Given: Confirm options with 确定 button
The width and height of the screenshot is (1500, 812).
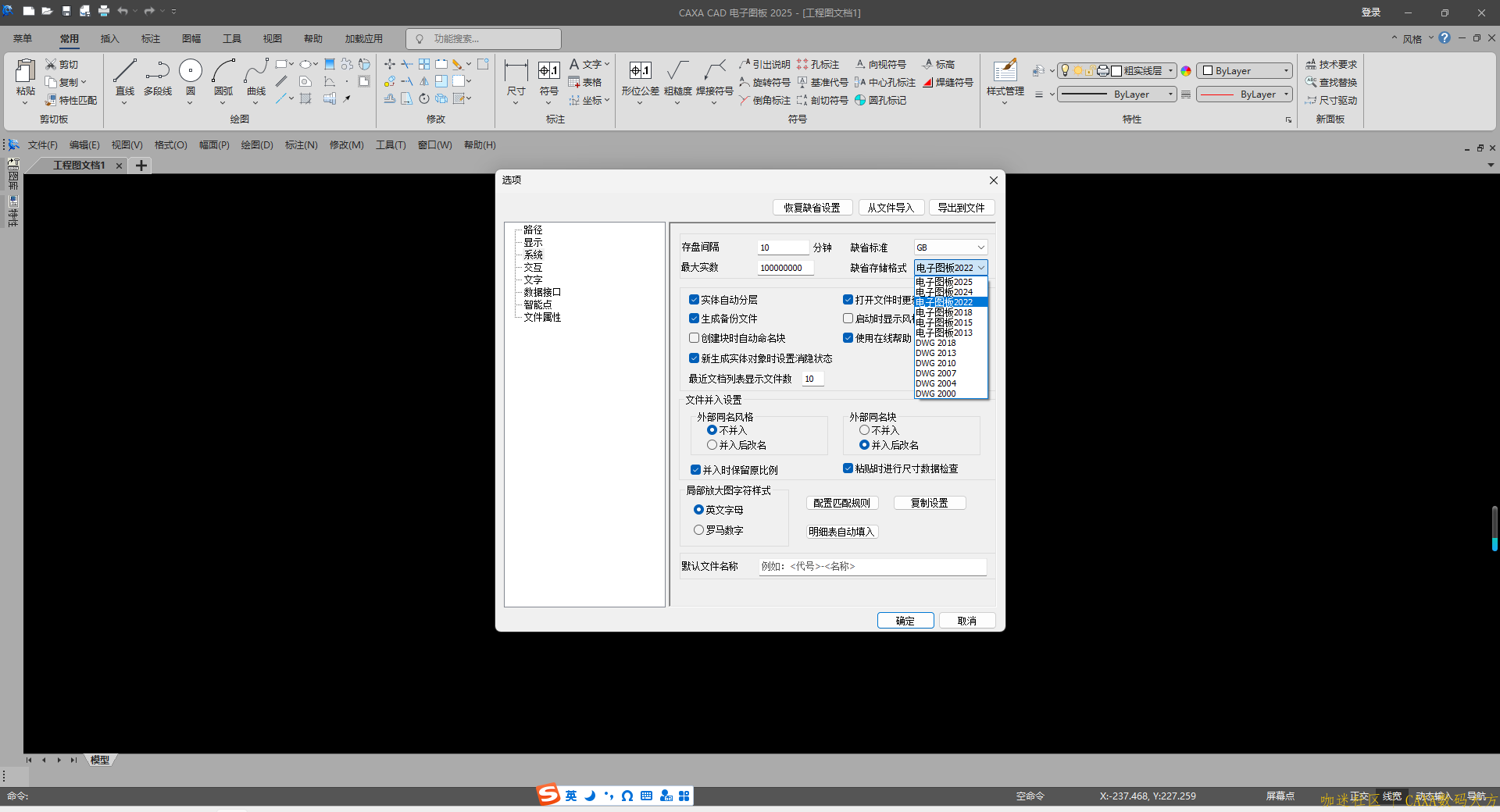Looking at the screenshot, I should (905, 621).
